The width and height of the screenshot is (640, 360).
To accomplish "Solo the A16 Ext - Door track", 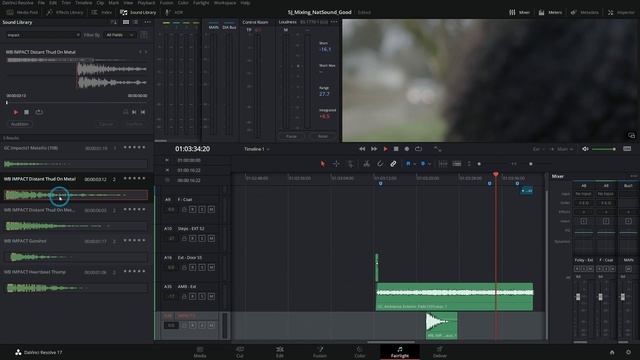I will point(202,267).
